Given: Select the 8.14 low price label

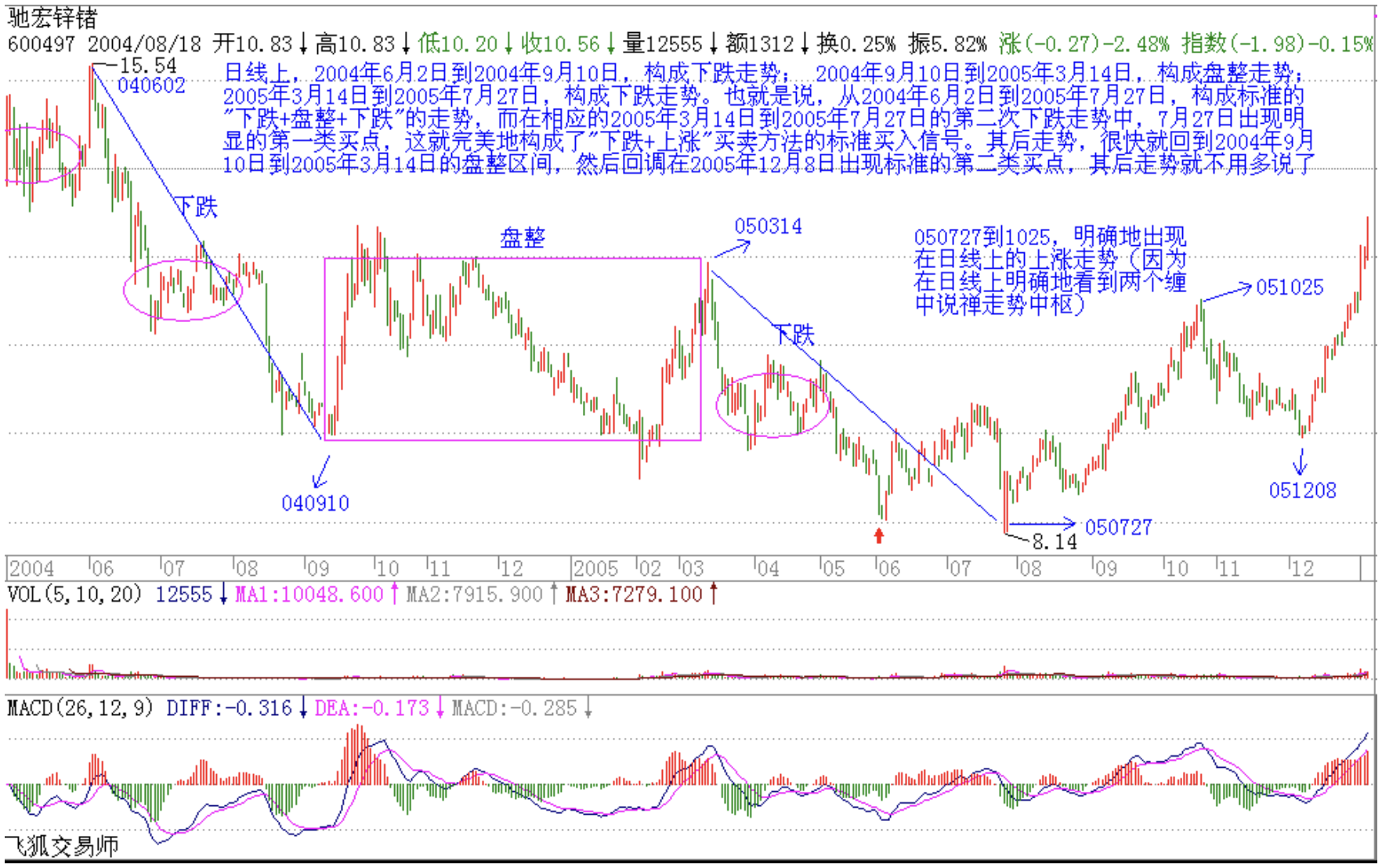Looking at the screenshot, I should click(x=1054, y=541).
